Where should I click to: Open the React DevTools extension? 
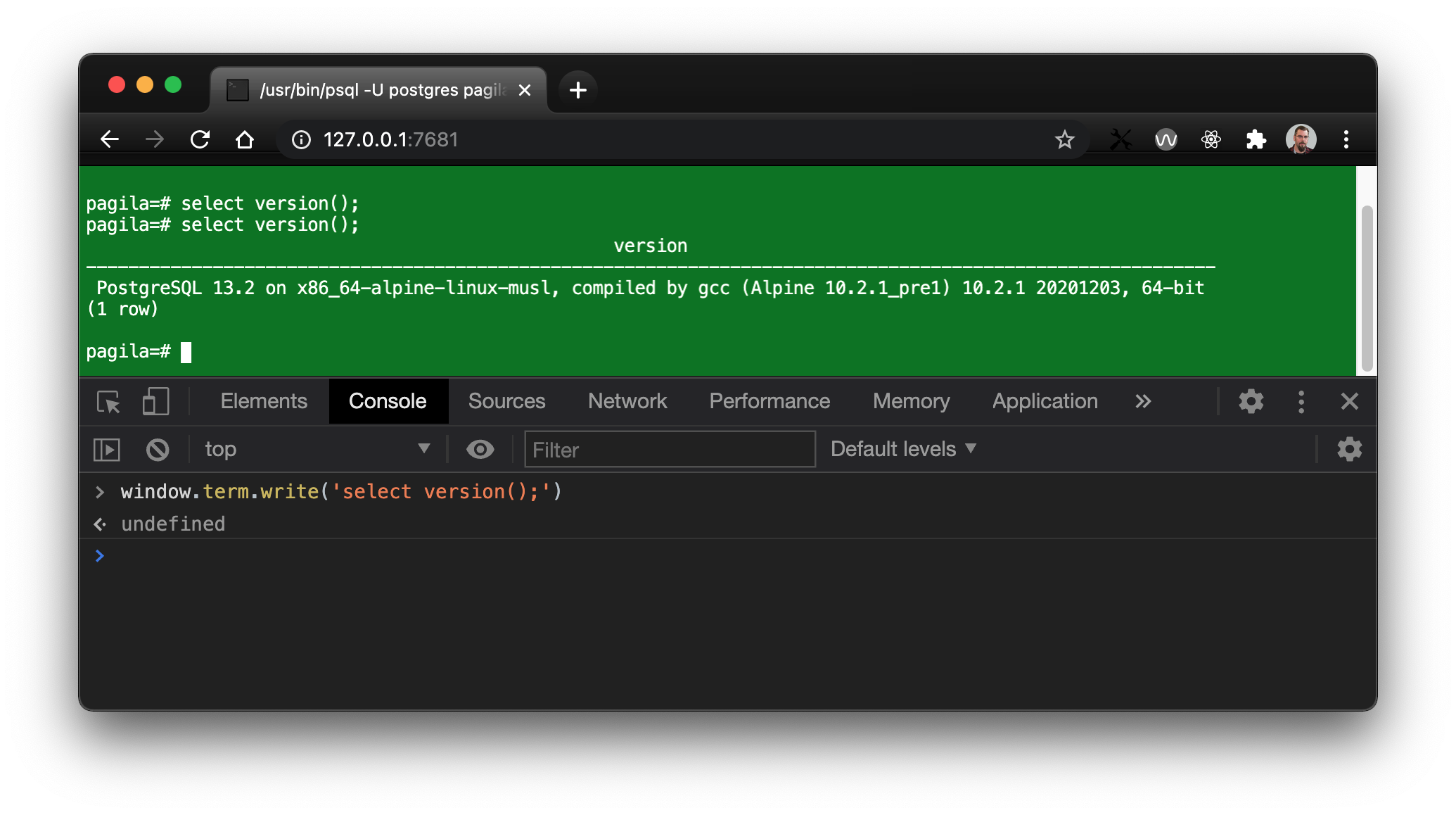coord(1211,139)
